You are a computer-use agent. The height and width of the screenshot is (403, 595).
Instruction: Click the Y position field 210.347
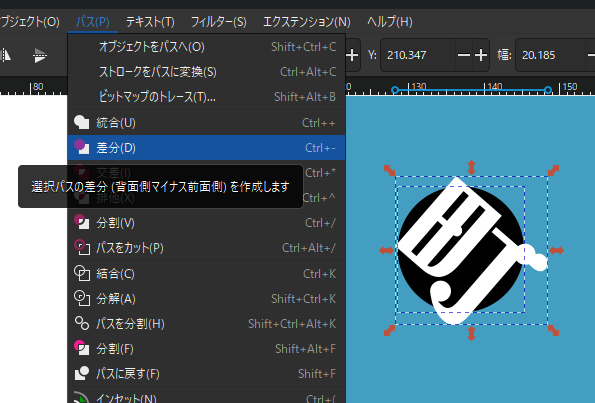pyautogui.click(x=417, y=55)
